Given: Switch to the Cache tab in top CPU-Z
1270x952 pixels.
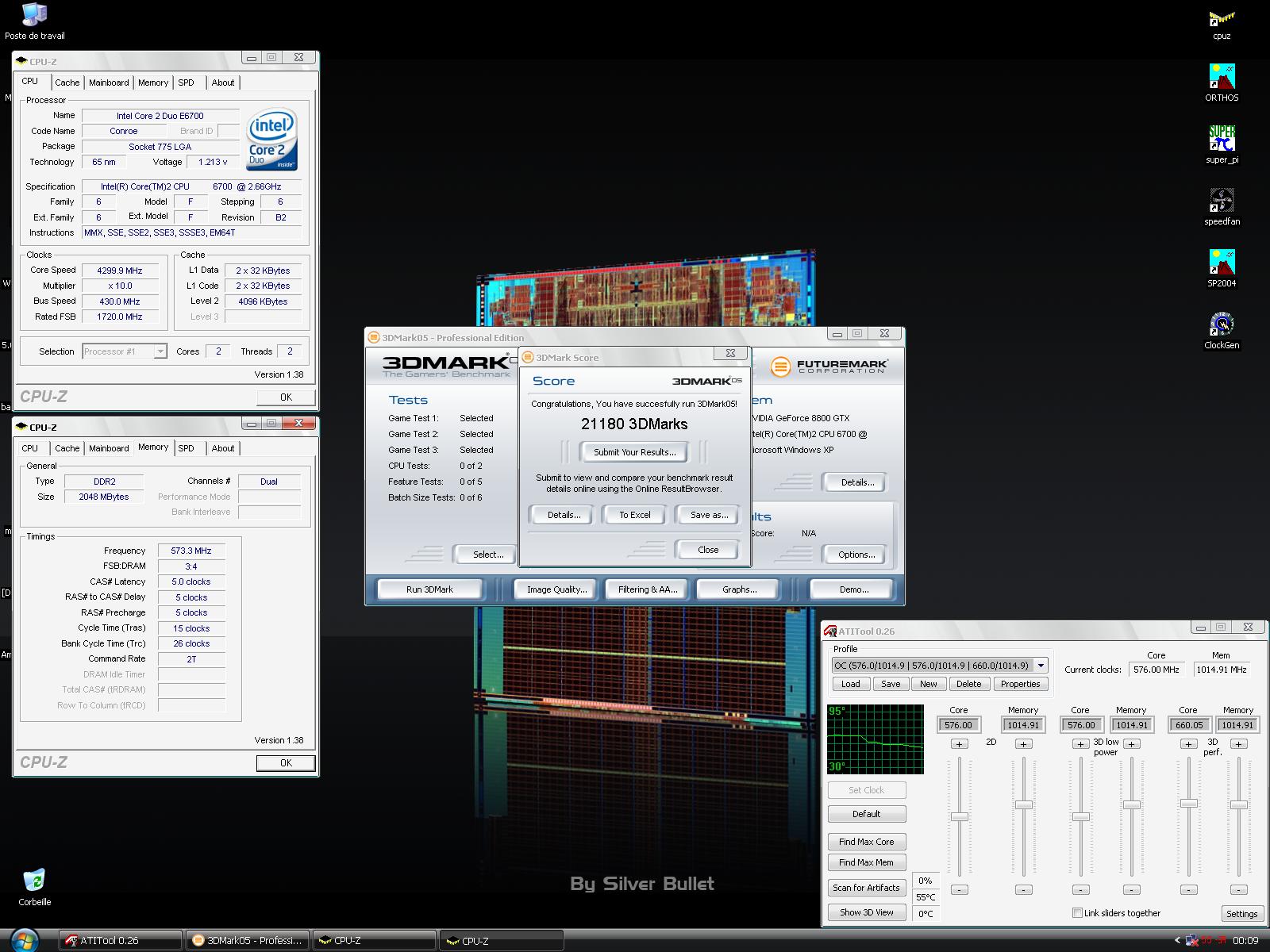Looking at the screenshot, I should tap(67, 83).
